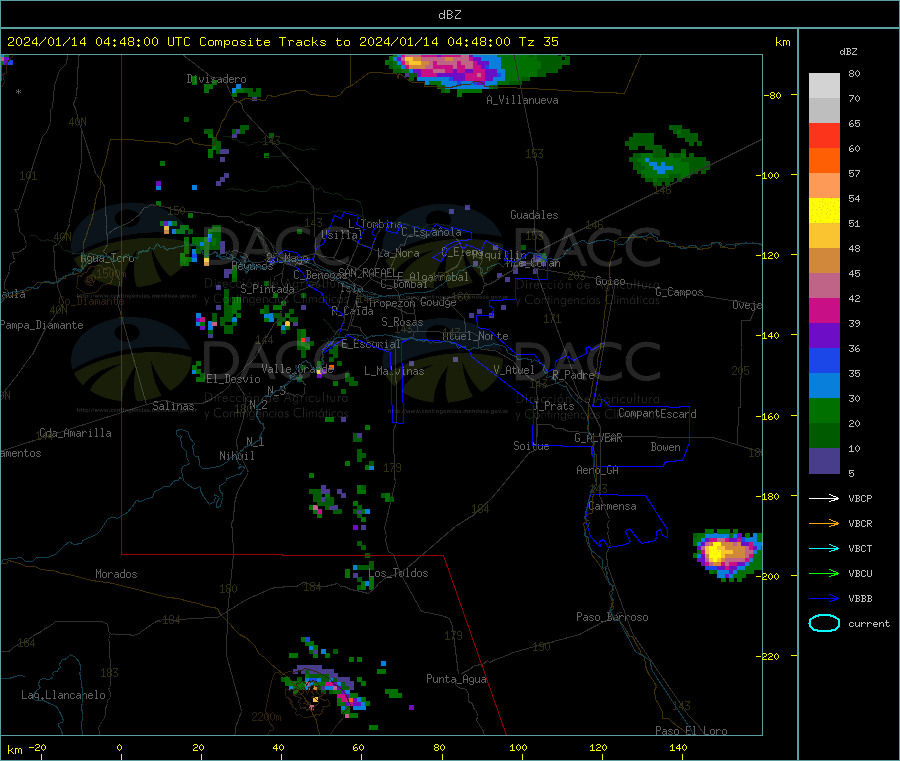The image size is (900, 761).
Task: Click the '100' tick on bottom axis
Action: pyautogui.click(x=518, y=748)
